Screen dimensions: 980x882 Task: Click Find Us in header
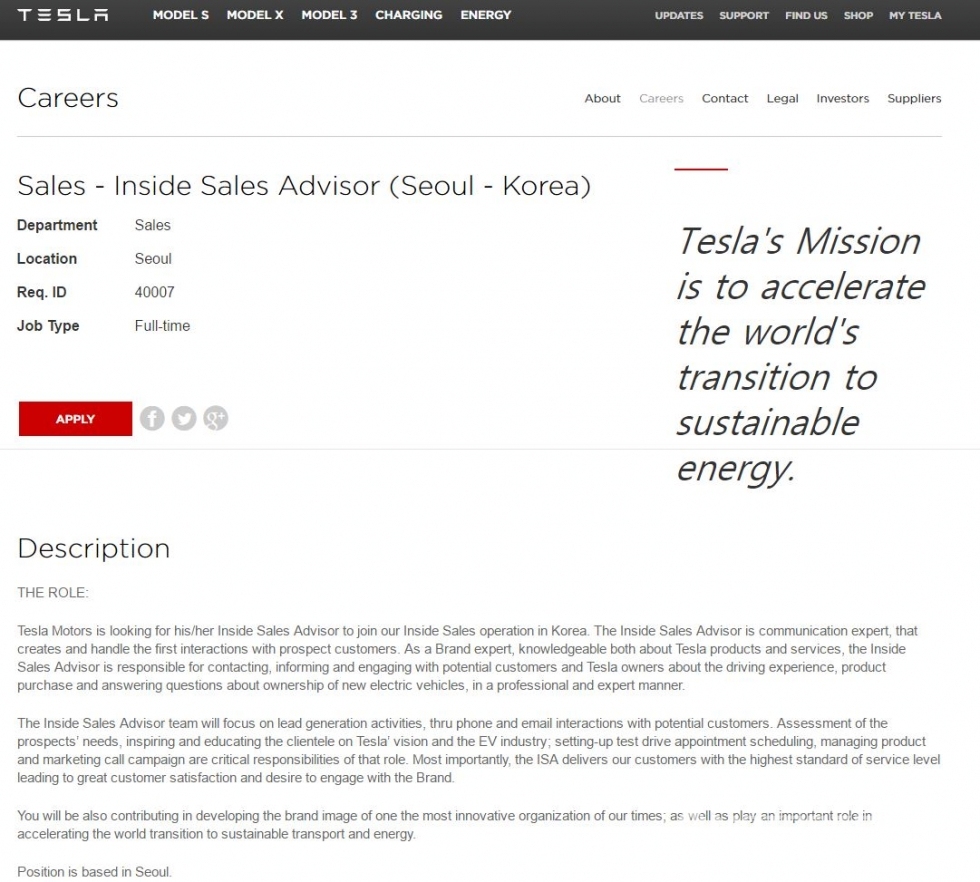coord(806,16)
